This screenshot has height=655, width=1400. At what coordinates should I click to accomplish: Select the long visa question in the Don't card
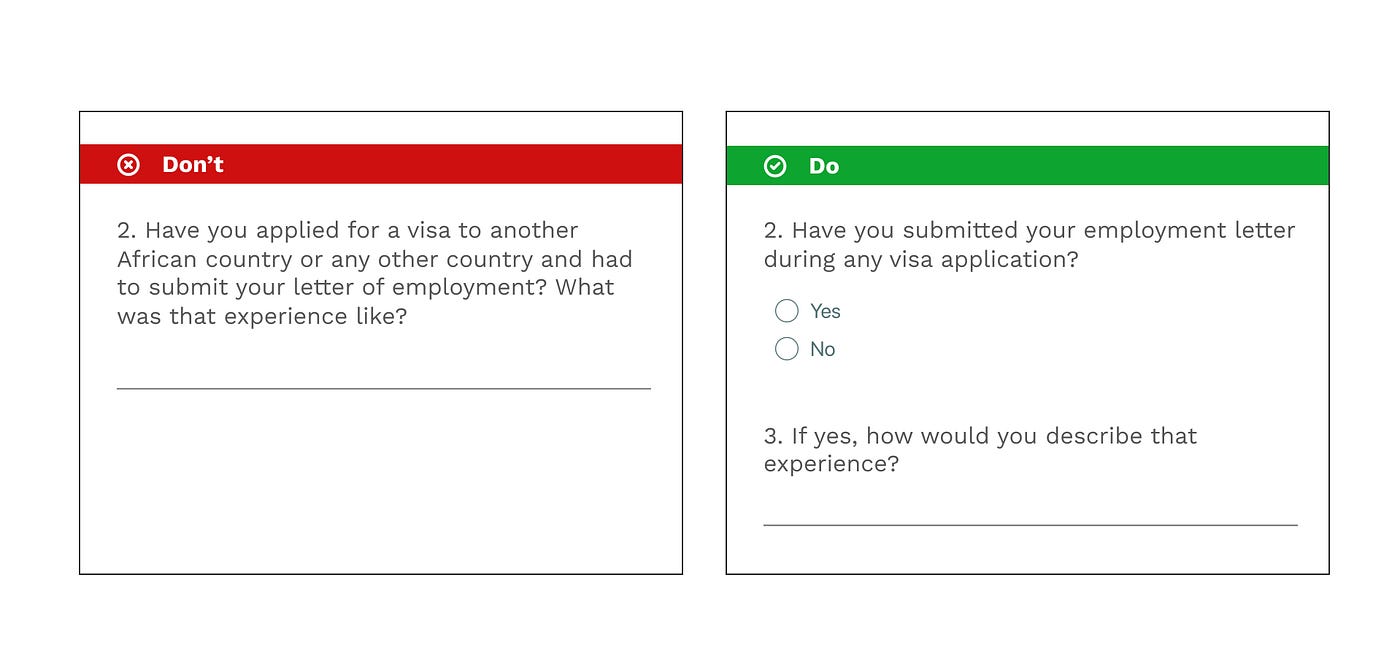375,273
